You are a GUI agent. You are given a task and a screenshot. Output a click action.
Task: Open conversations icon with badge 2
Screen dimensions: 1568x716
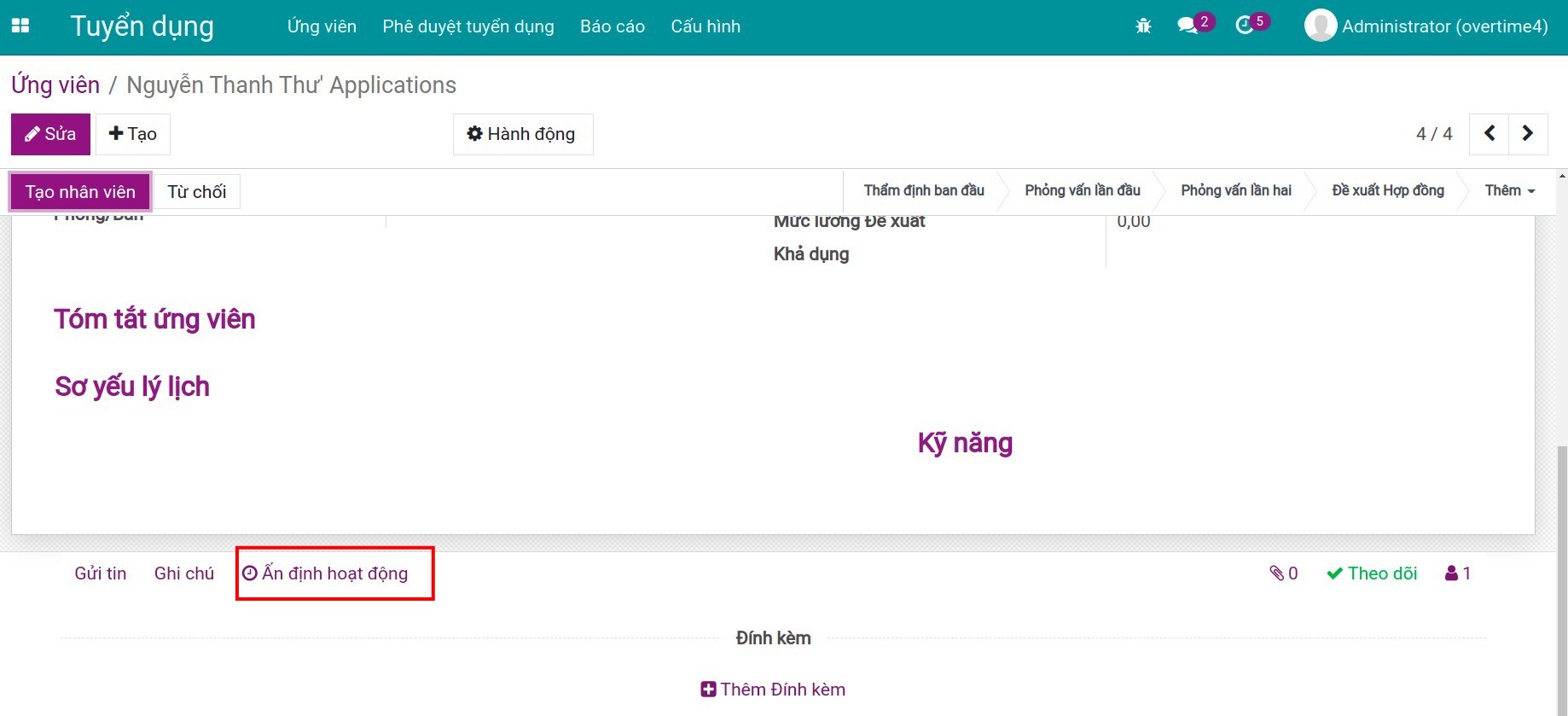pos(1194,25)
